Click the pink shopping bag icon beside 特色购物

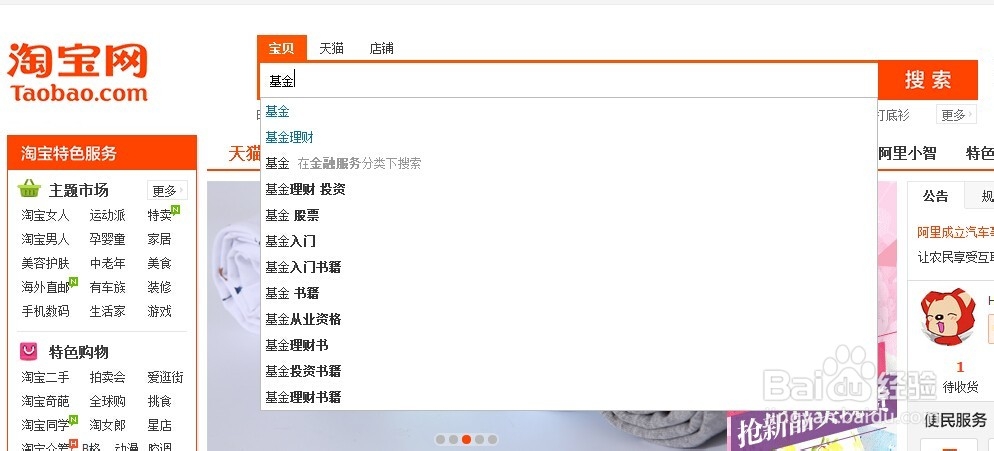(x=29, y=351)
